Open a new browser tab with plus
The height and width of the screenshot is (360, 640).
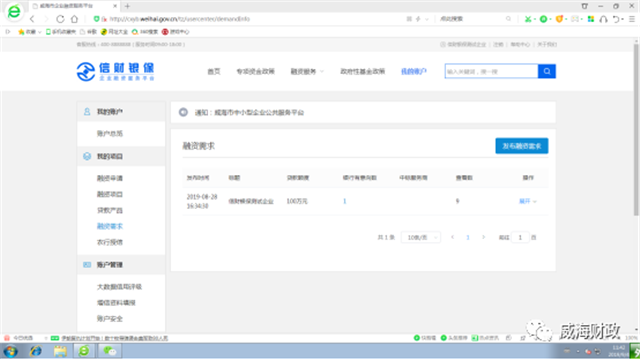pos(127,6)
